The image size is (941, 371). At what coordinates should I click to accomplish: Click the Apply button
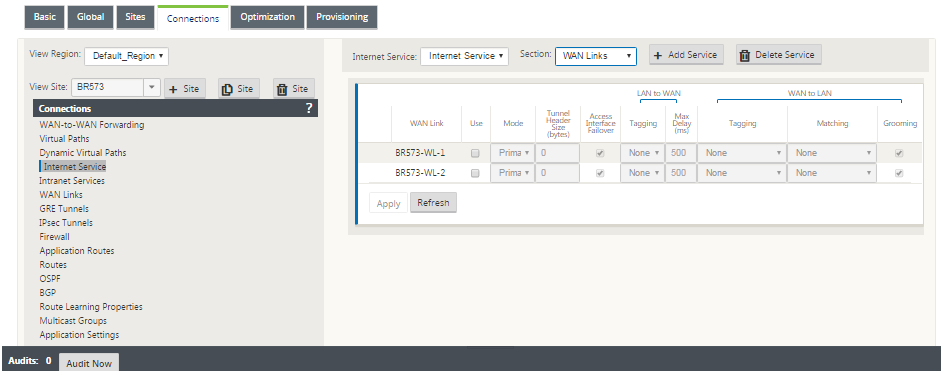[388, 204]
